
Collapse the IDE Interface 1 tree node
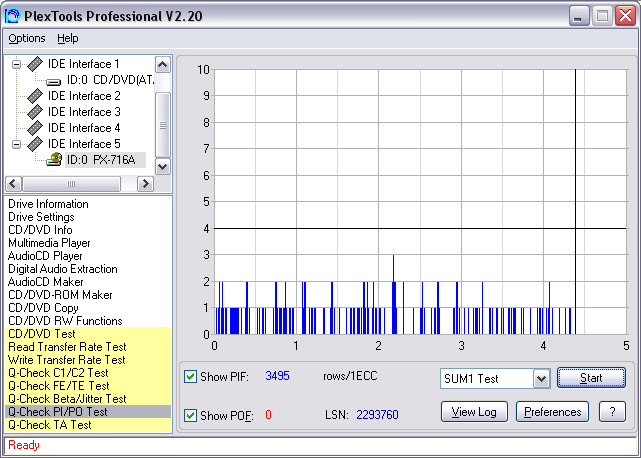pyautogui.click(x=16, y=64)
